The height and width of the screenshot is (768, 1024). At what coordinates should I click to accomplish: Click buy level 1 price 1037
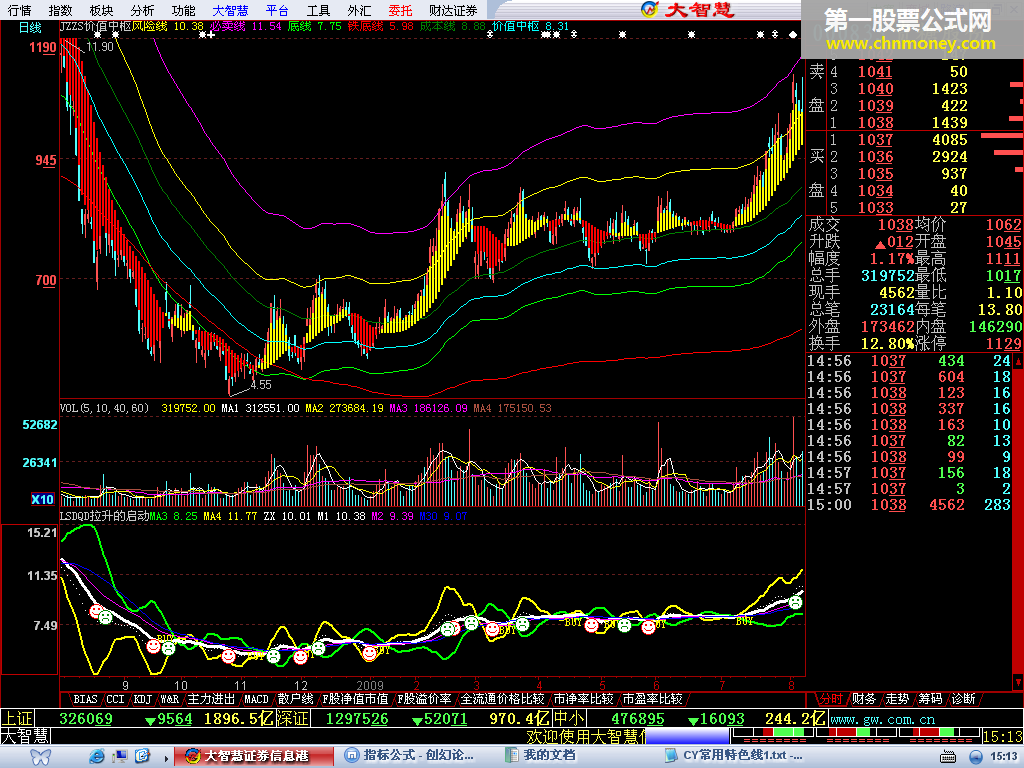pos(875,140)
